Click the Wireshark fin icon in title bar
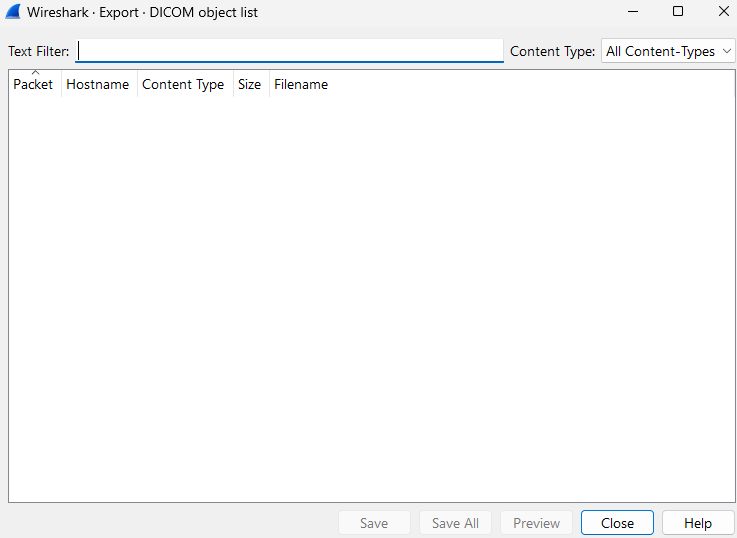 click(13, 12)
